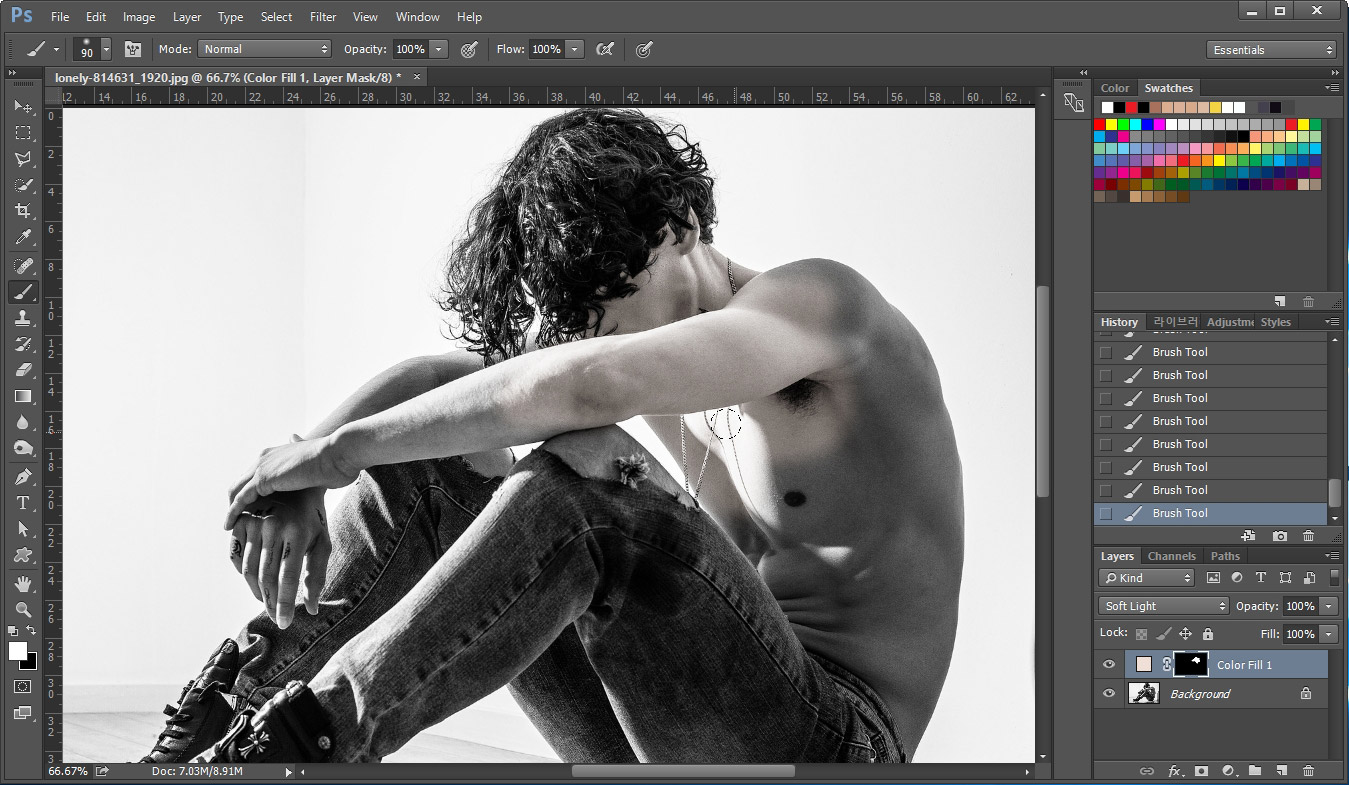
Task: Click the 66.67% zoom level field
Action: pos(68,771)
